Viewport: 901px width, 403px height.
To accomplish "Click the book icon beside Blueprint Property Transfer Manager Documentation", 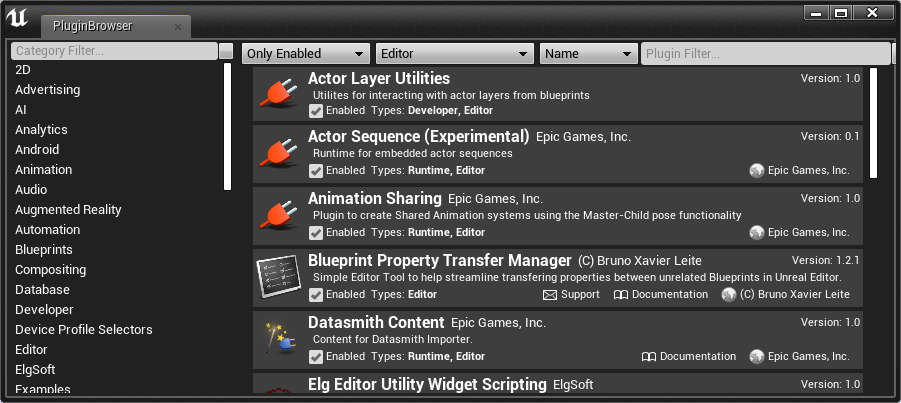I will 621,295.
